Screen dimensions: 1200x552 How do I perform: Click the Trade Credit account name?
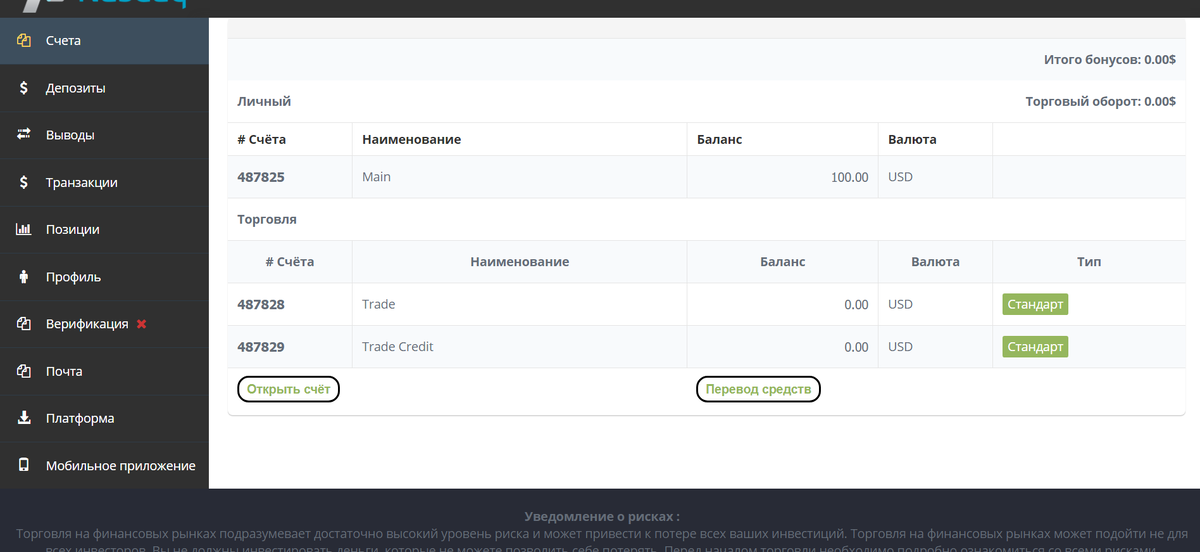(397, 347)
